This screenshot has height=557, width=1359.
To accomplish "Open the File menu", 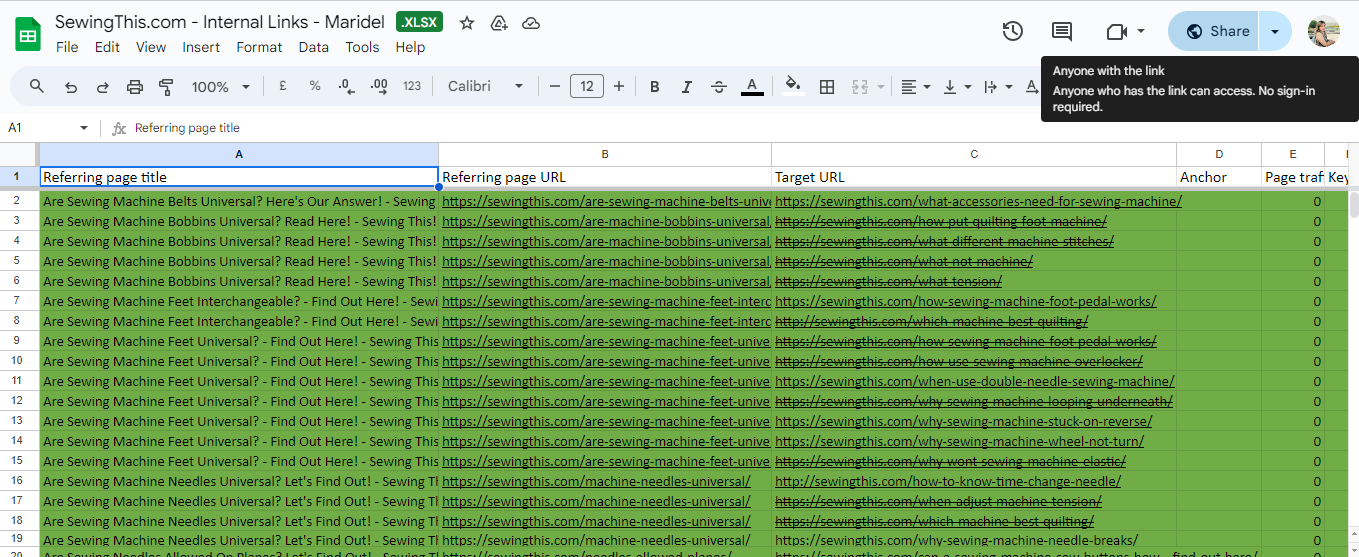I will [67, 47].
